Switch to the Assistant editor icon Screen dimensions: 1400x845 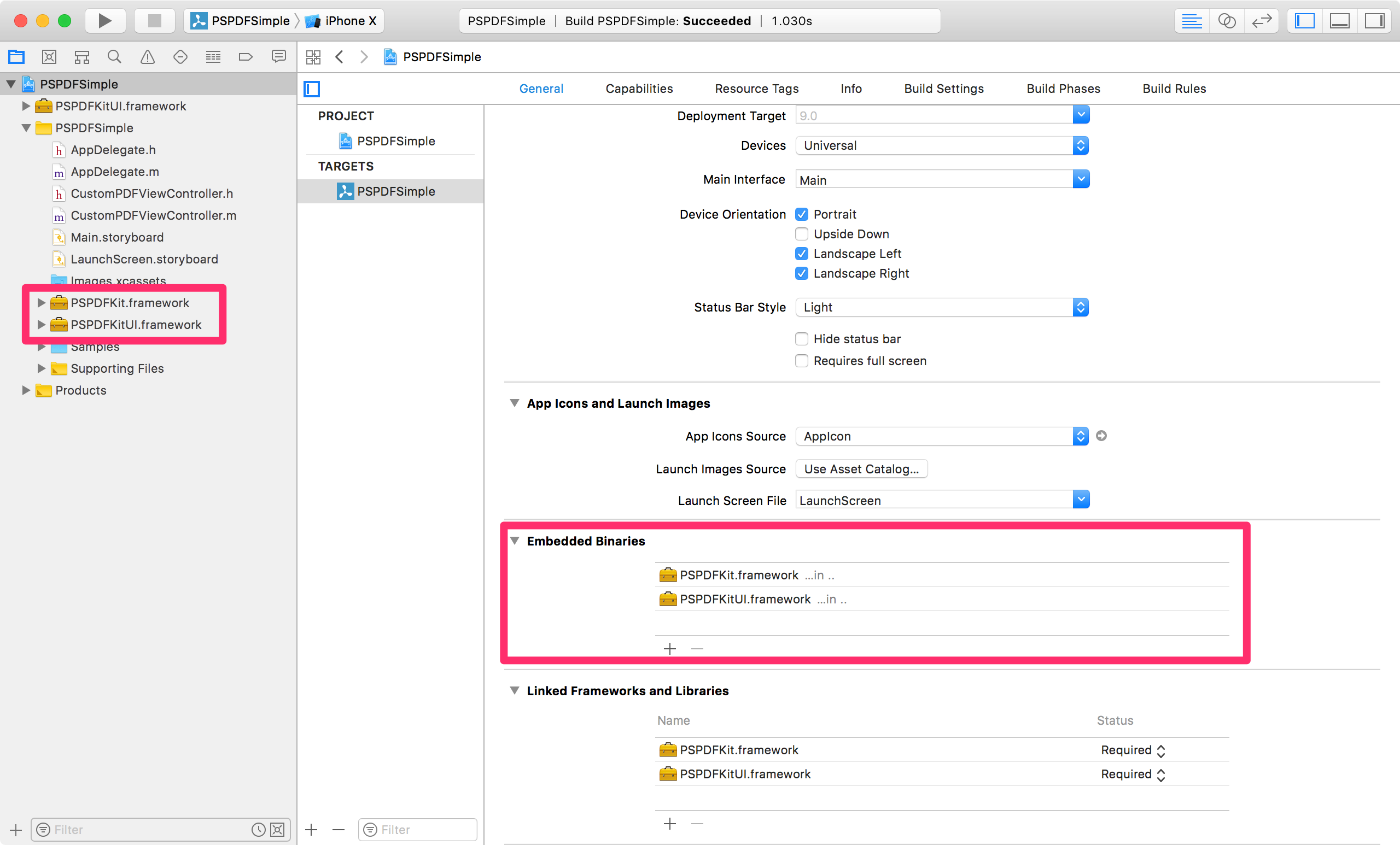(x=1226, y=21)
